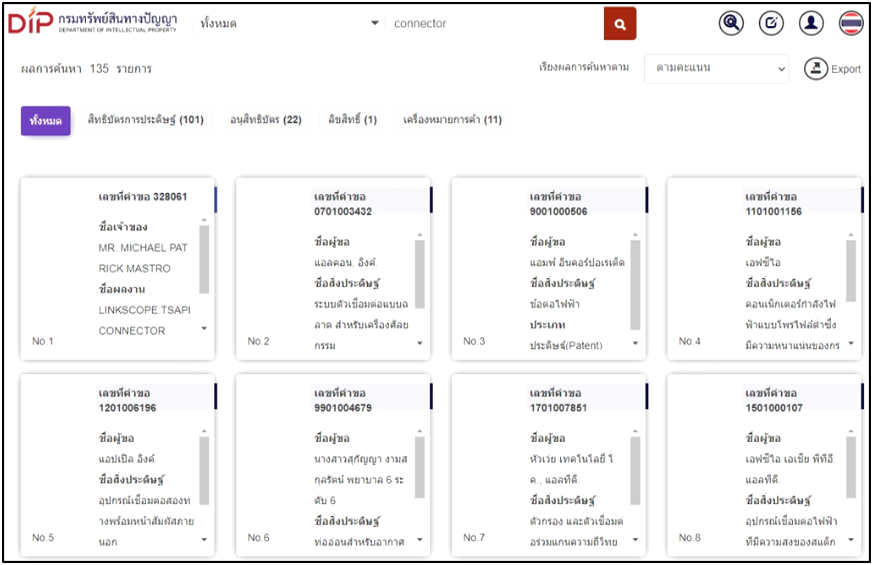Go to the เครื่องหมายการค้า (11) tab
873x565 pixels.
click(x=452, y=120)
